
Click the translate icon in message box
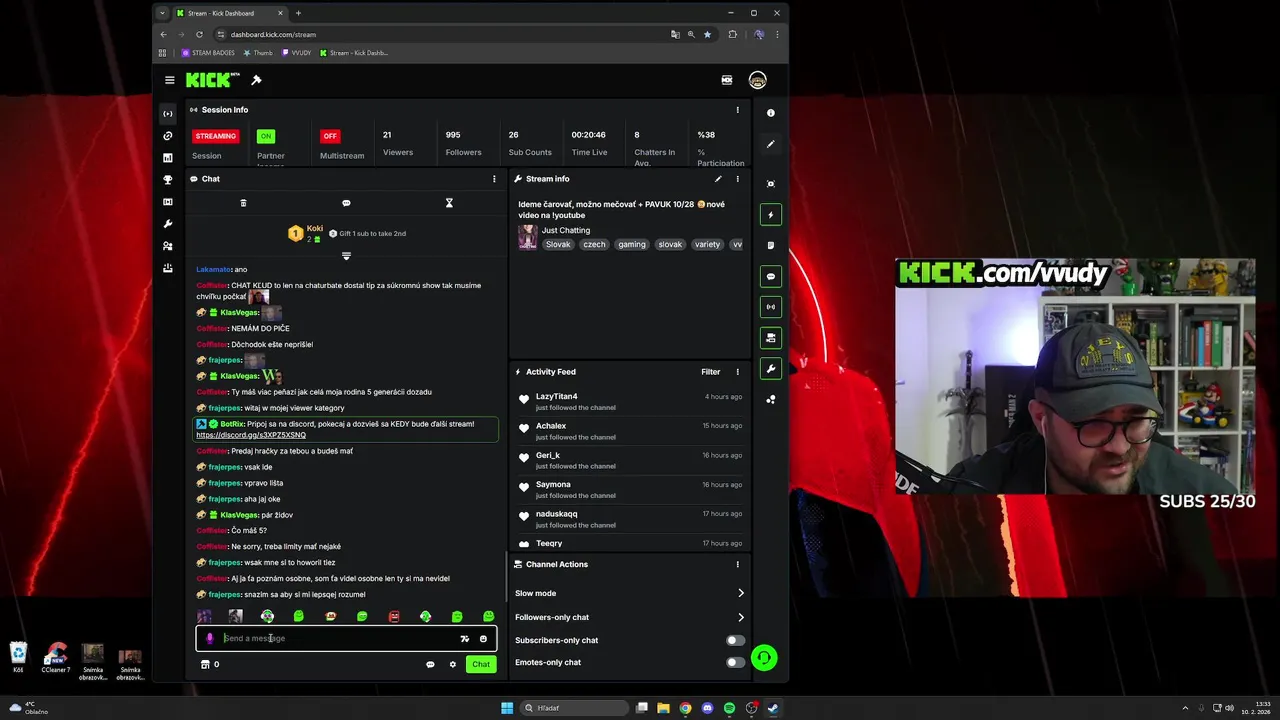click(464, 639)
